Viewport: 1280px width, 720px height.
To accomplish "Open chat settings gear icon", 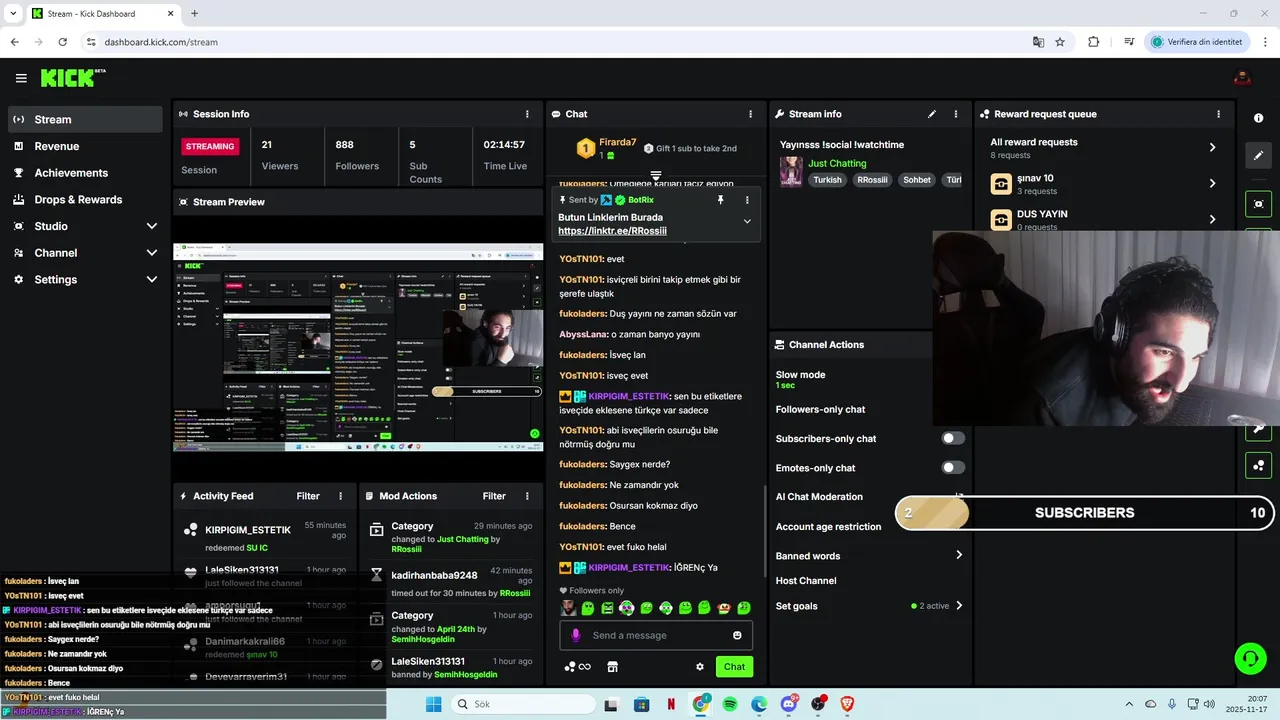I will [x=700, y=667].
